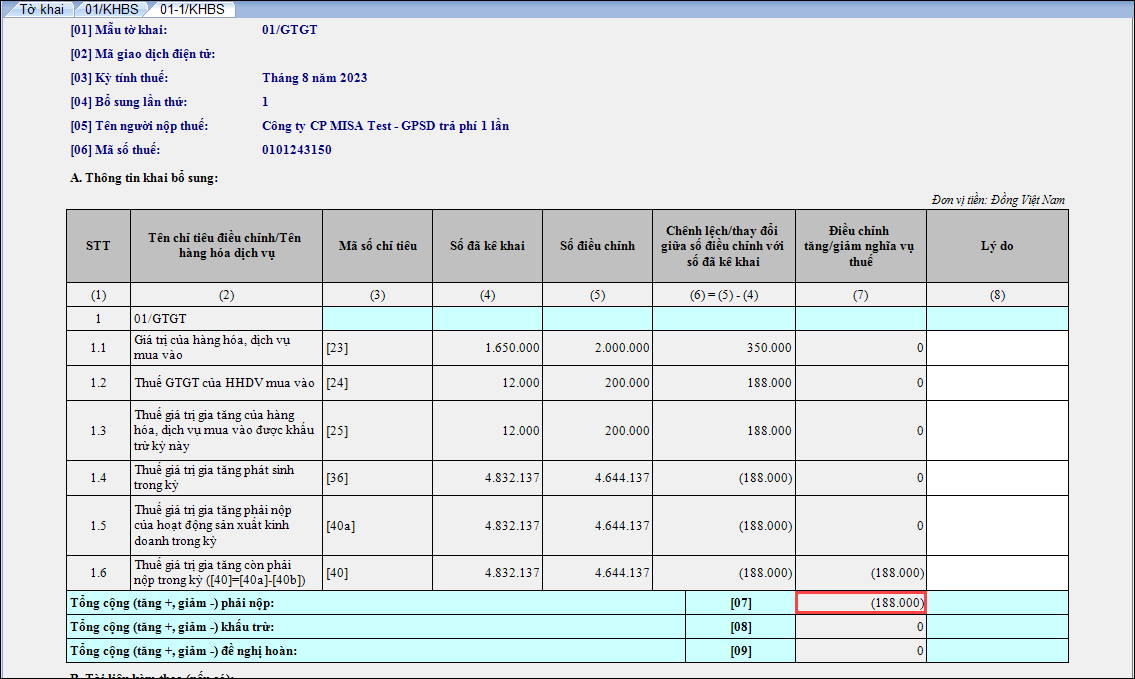Click the Số điều chỉnh column header
The image size is (1135, 679).
597,246
